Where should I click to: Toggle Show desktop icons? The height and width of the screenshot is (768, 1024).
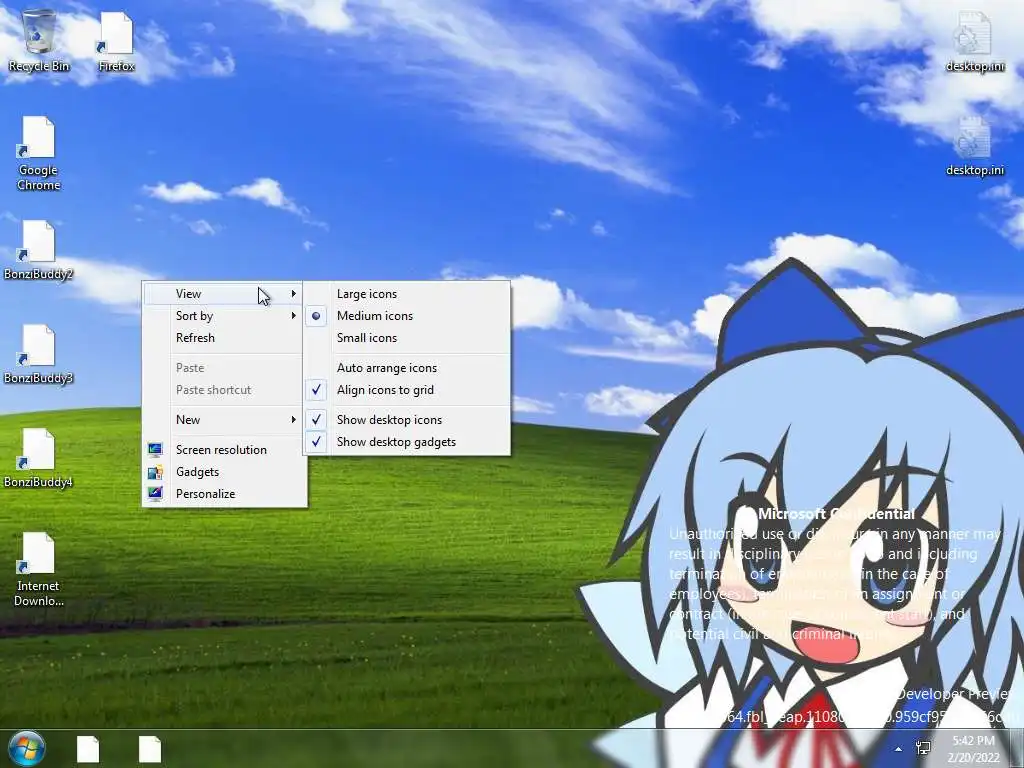(406, 420)
